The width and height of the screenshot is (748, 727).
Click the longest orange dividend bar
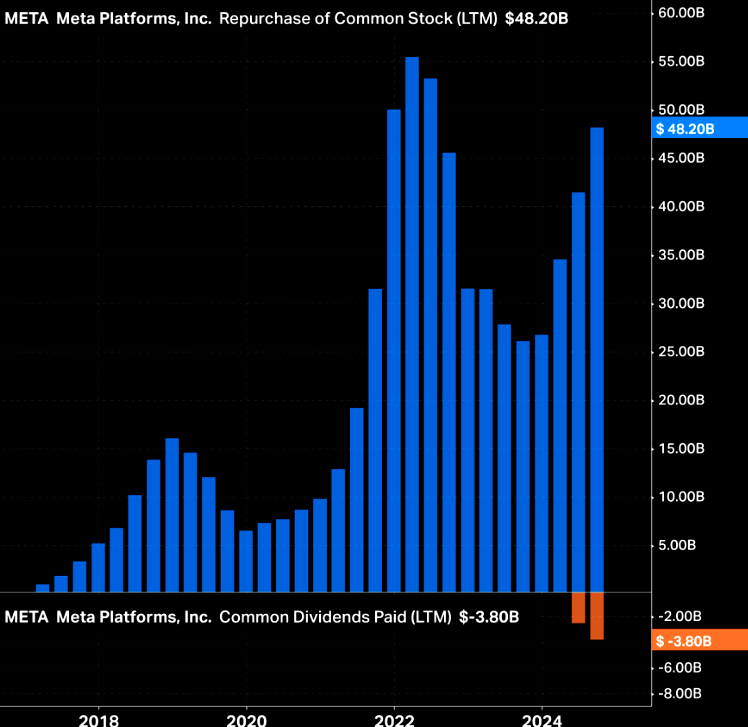[x=597, y=616]
